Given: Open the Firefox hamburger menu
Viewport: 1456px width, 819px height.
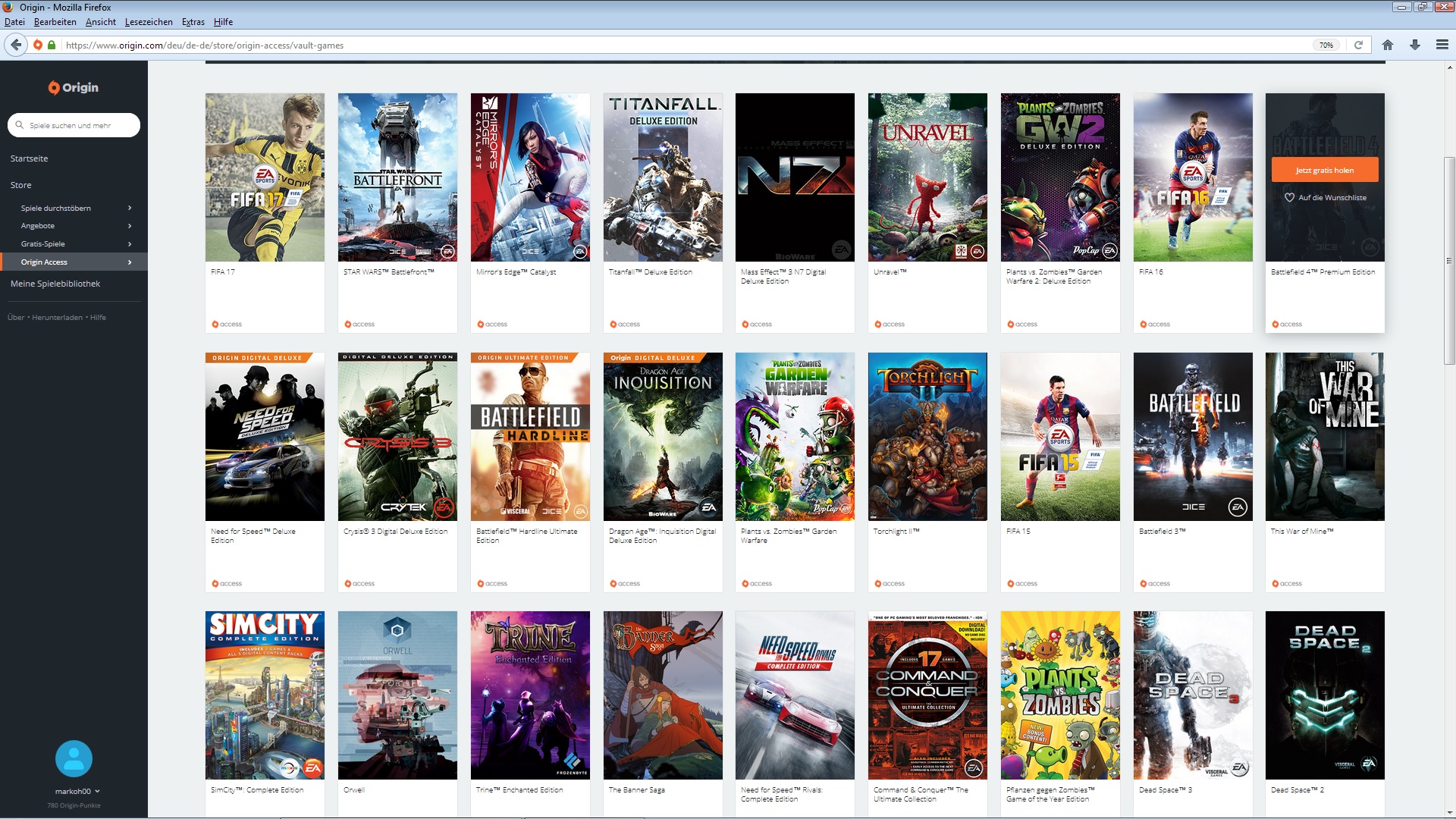Looking at the screenshot, I should click(x=1442, y=45).
